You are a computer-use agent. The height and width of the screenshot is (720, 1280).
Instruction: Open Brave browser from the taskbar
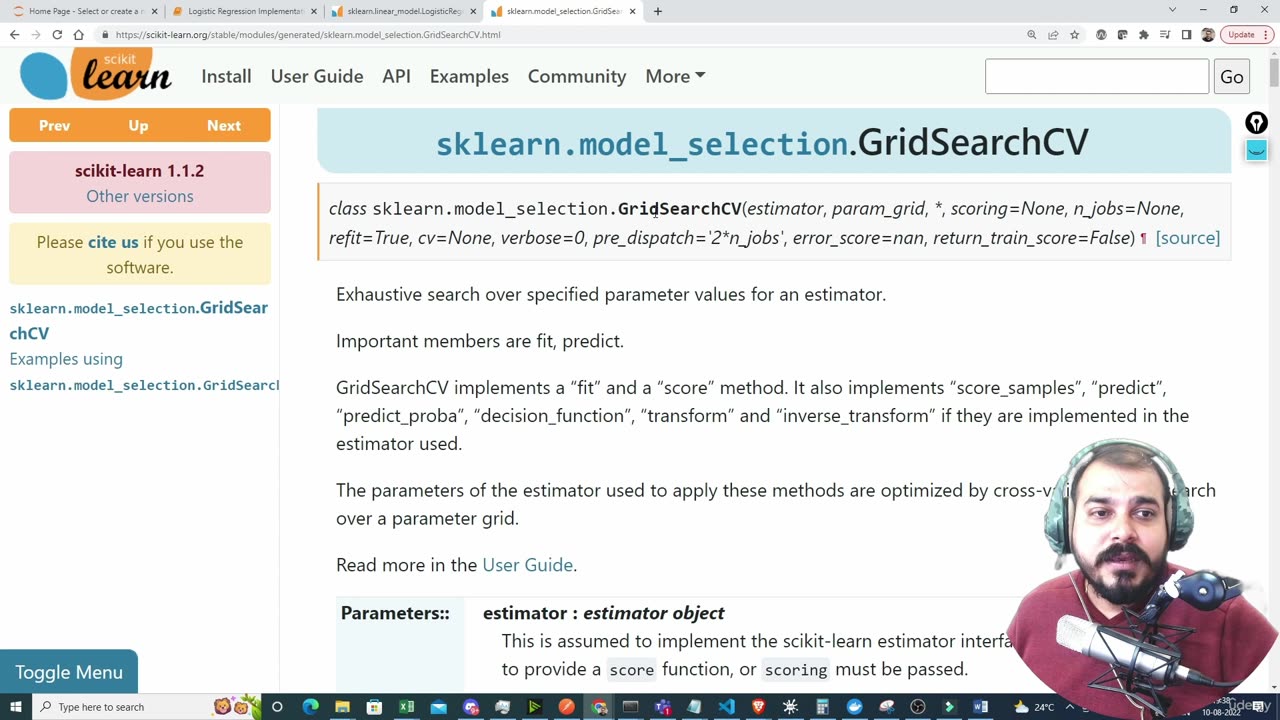coord(758,707)
